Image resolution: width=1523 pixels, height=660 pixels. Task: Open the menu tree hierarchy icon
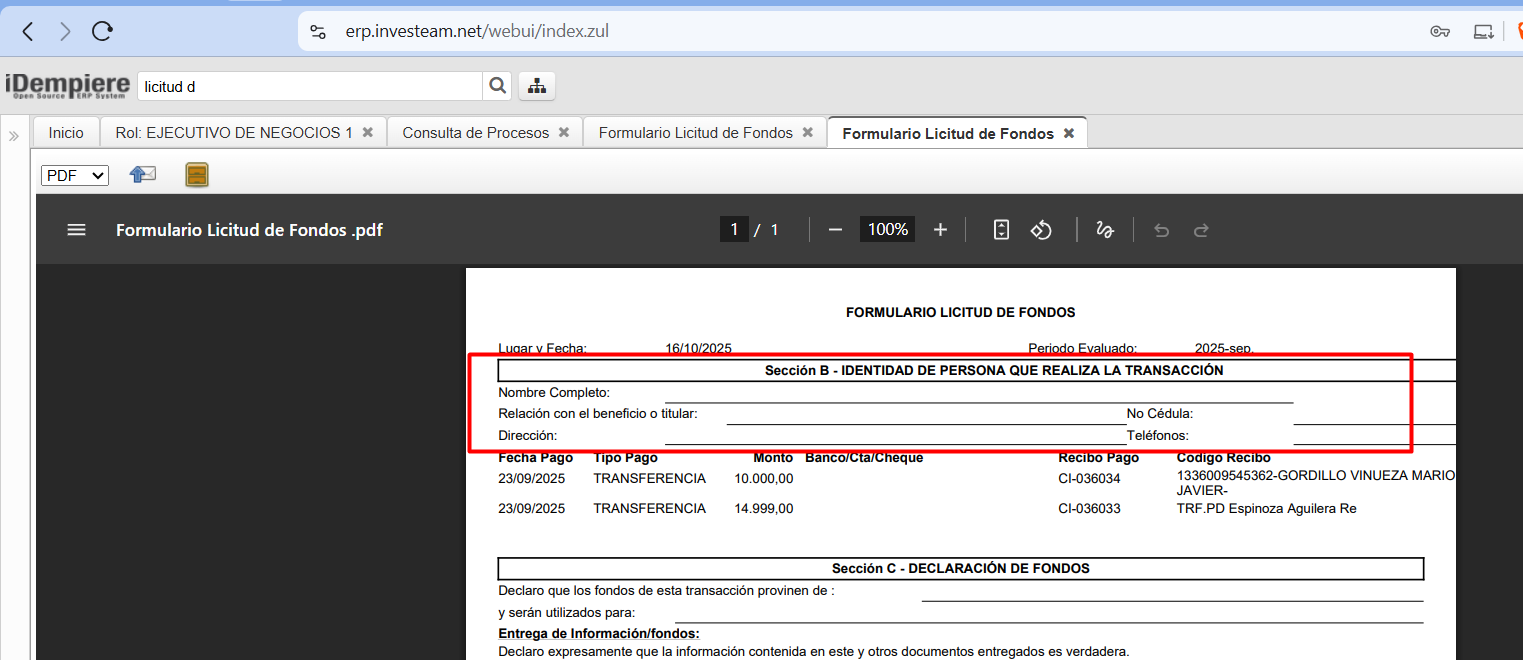point(537,86)
